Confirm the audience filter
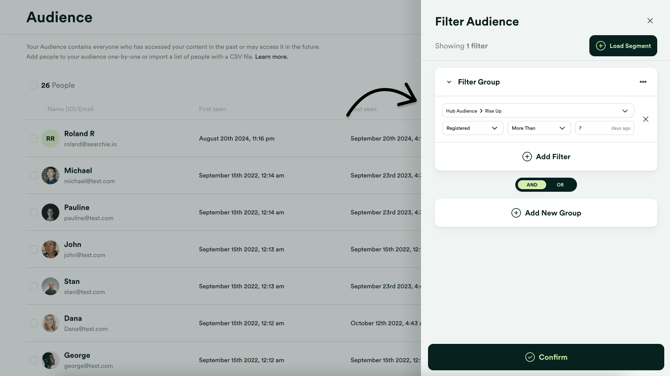670x376 pixels. coord(546,357)
